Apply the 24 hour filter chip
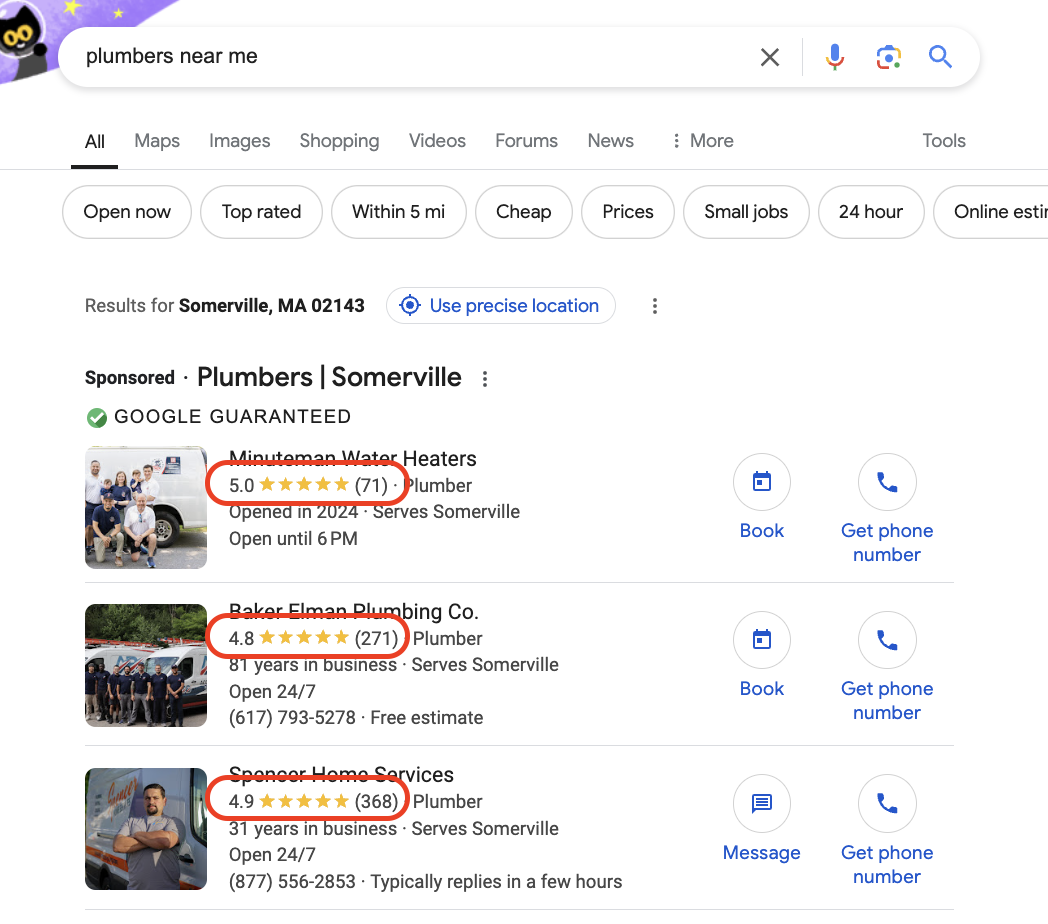Screen dimensions: 1048x924 pyautogui.click(x=871, y=212)
